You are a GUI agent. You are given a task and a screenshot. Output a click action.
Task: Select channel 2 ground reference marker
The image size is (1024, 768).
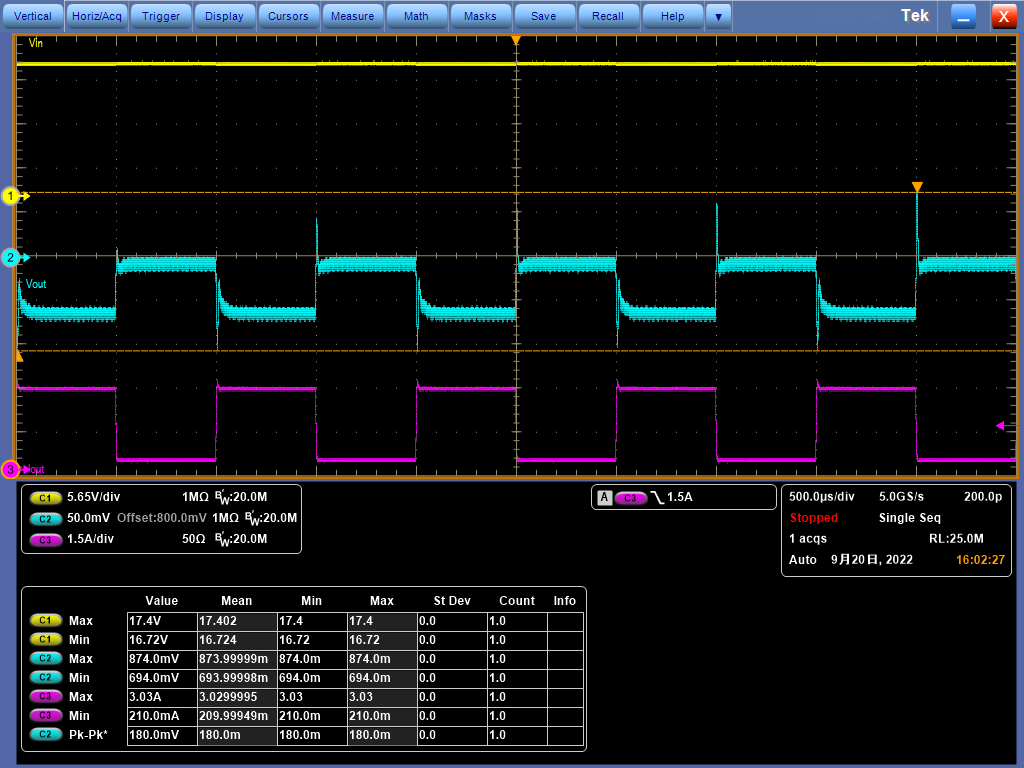[12, 258]
